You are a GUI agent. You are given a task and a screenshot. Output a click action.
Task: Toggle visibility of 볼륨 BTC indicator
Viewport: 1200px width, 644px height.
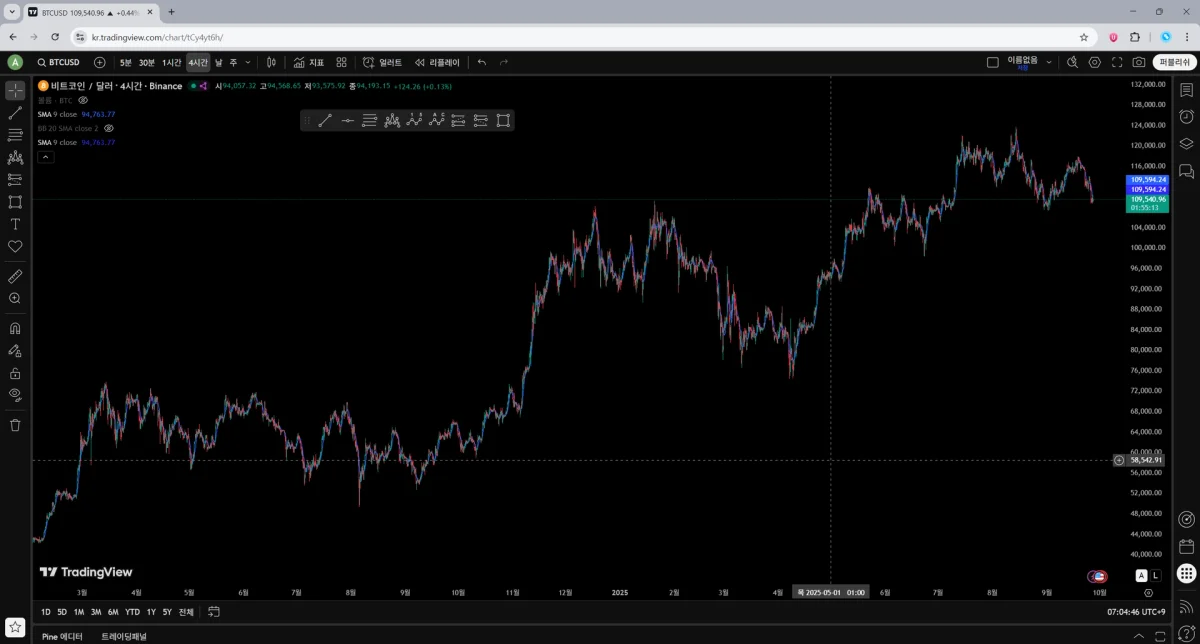coord(83,100)
